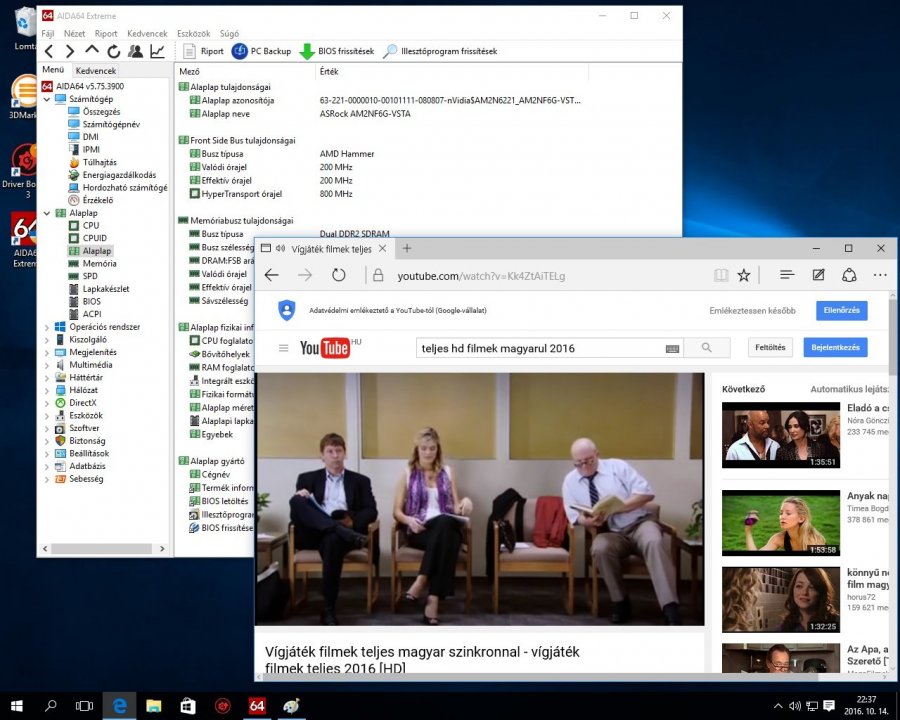Click the left panel horizontal scrollbar
Viewport: 900px width, 720px height.
click(x=100, y=548)
